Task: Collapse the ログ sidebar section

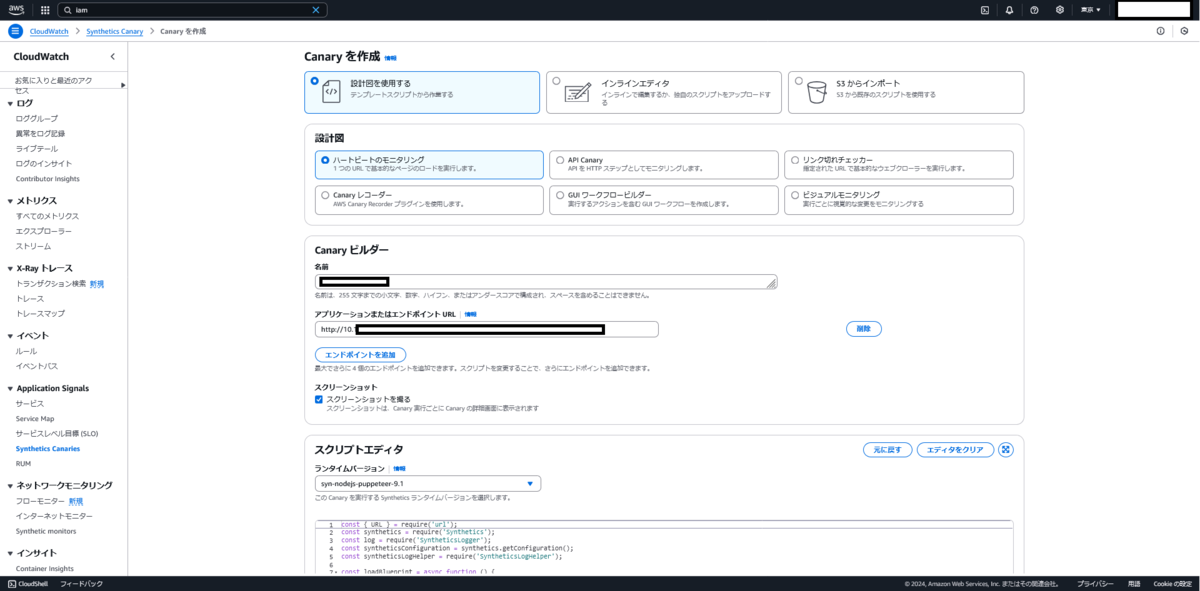Action: pyautogui.click(x=10, y=103)
